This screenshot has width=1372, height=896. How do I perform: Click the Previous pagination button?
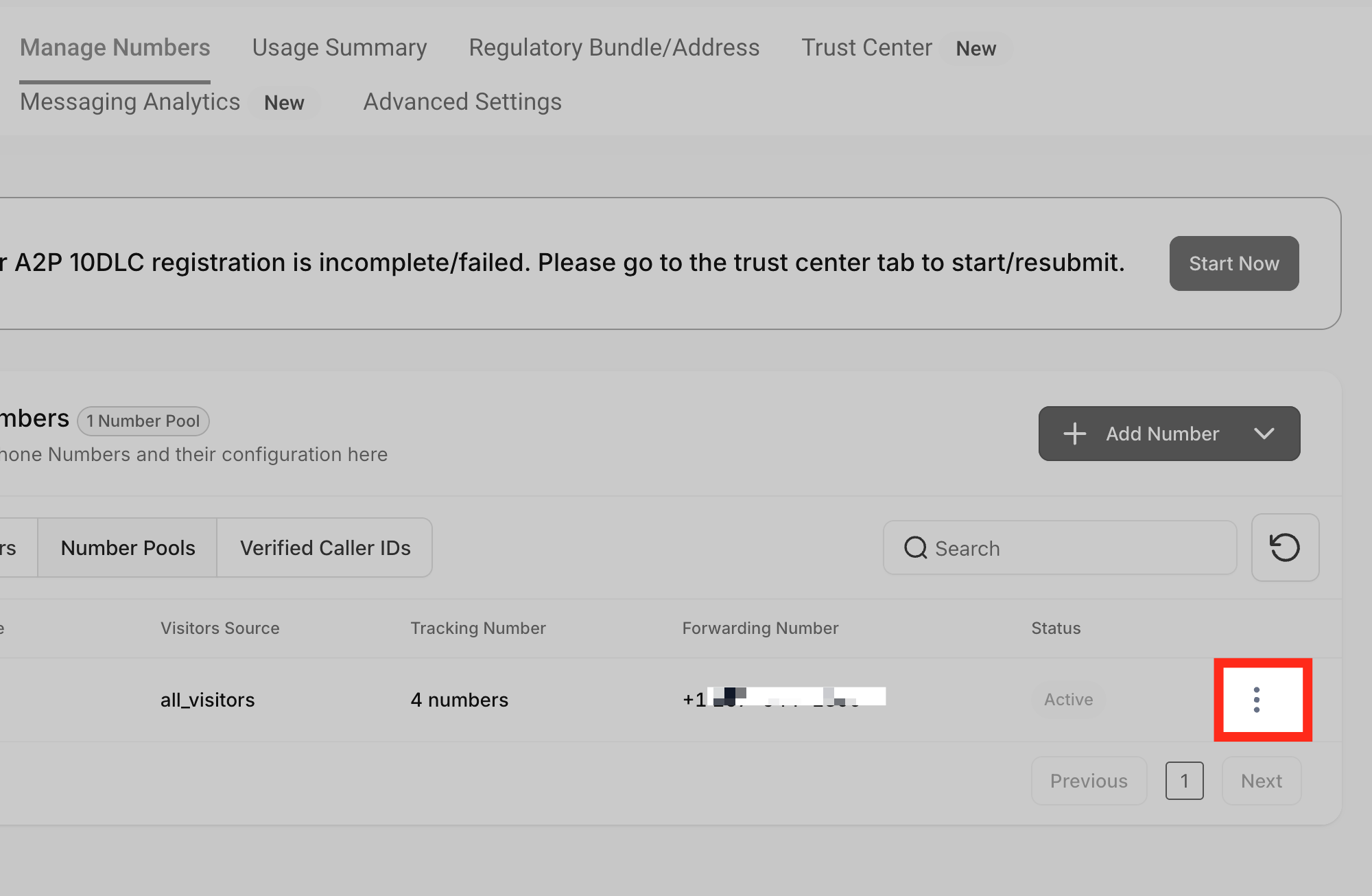click(1089, 781)
